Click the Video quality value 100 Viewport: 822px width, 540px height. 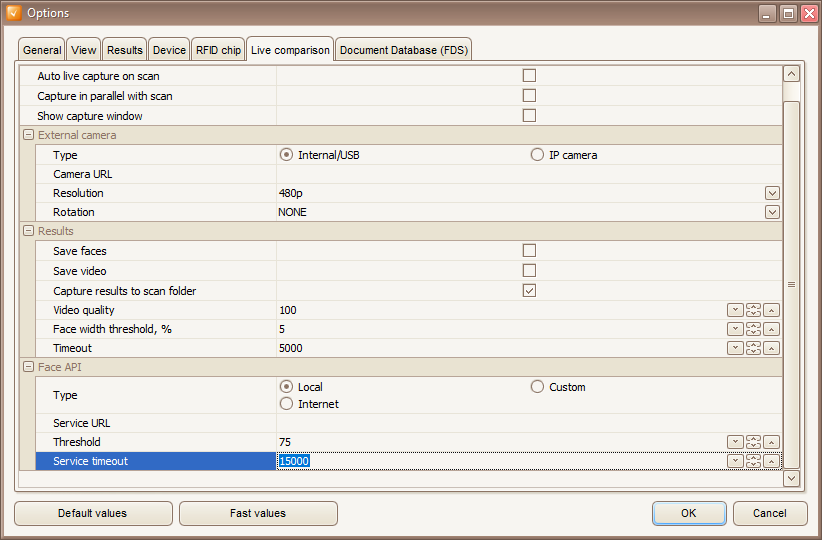288,310
